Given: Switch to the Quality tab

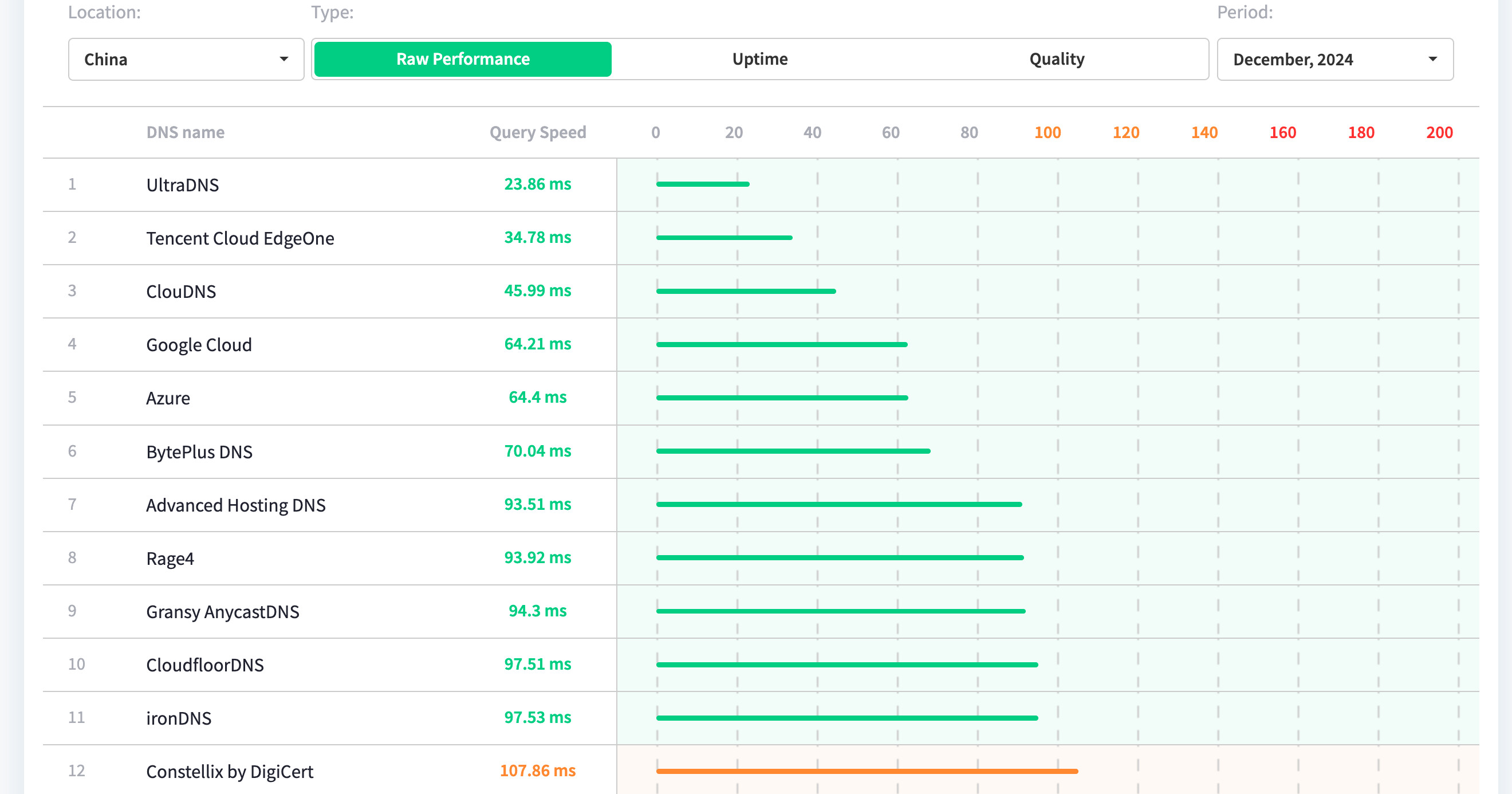Looking at the screenshot, I should click(x=1057, y=60).
